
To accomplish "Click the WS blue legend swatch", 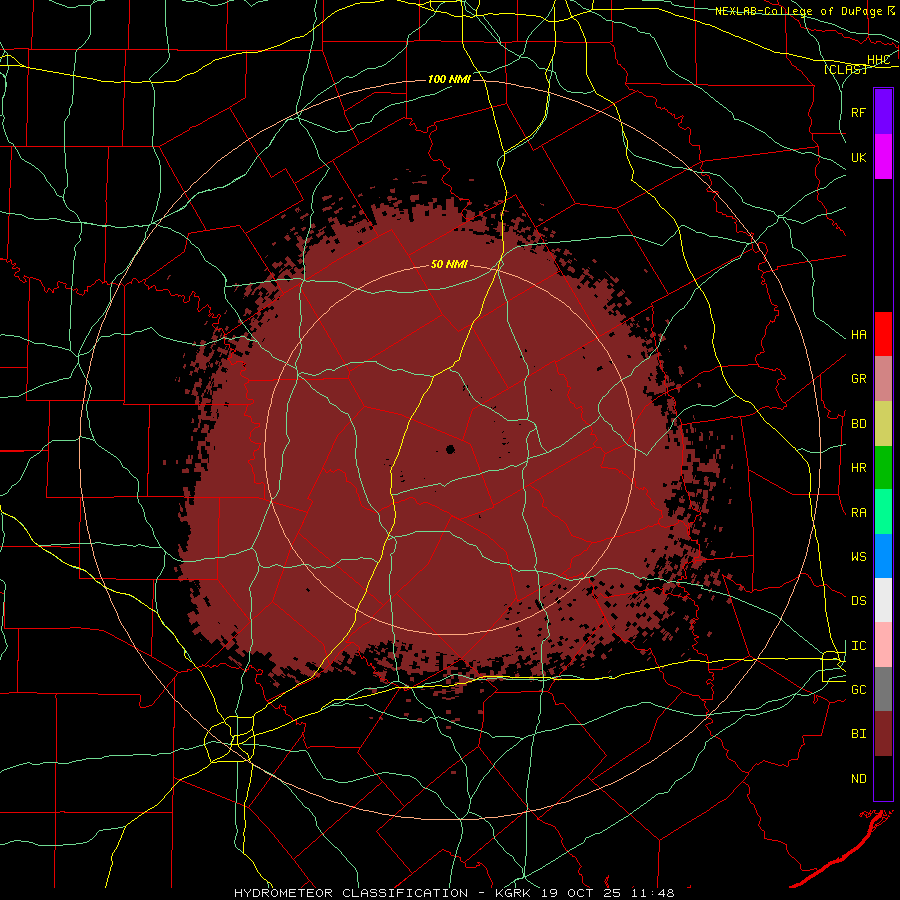I will pos(883,556).
